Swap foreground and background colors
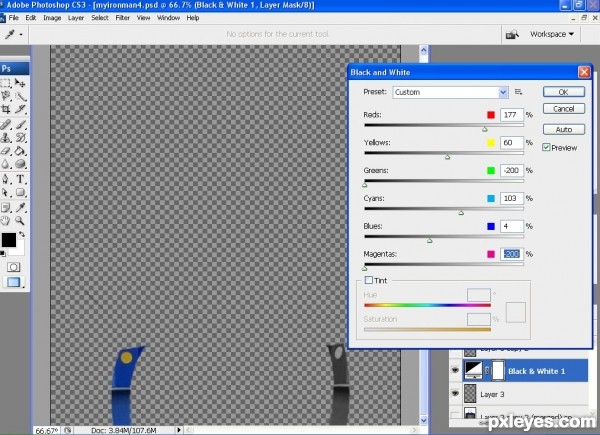The height and width of the screenshot is (435, 600). tap(22, 234)
